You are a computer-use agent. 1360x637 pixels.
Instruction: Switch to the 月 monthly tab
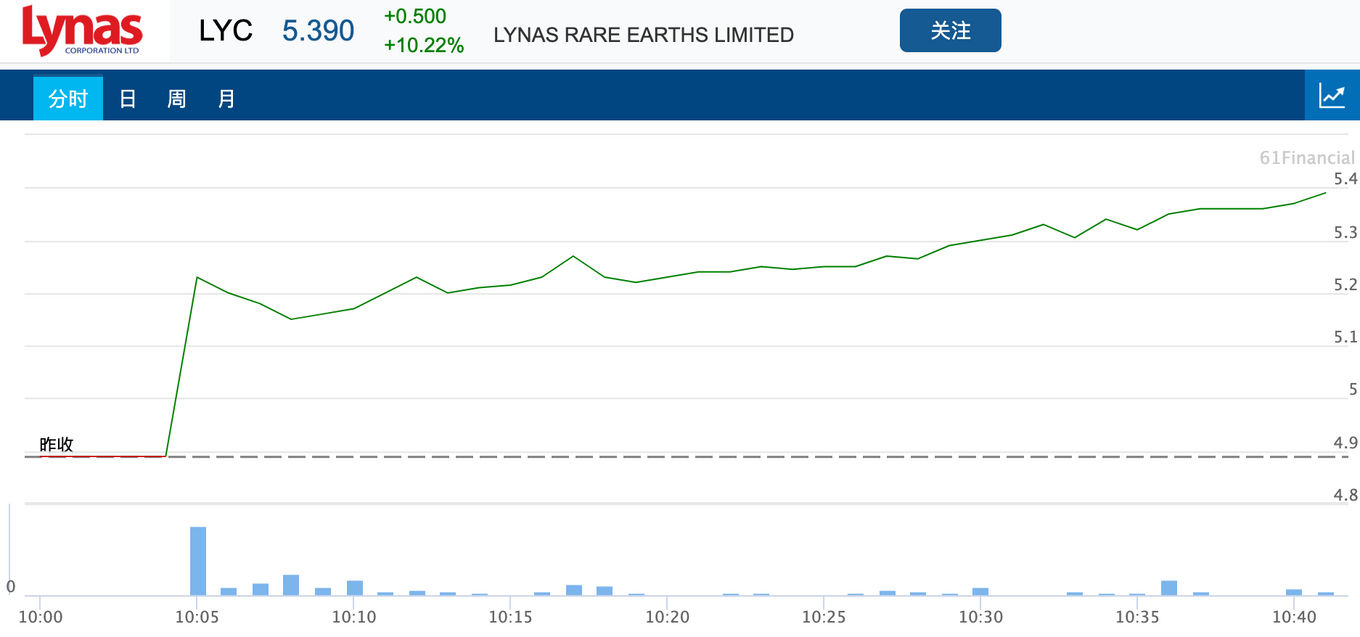tap(227, 98)
